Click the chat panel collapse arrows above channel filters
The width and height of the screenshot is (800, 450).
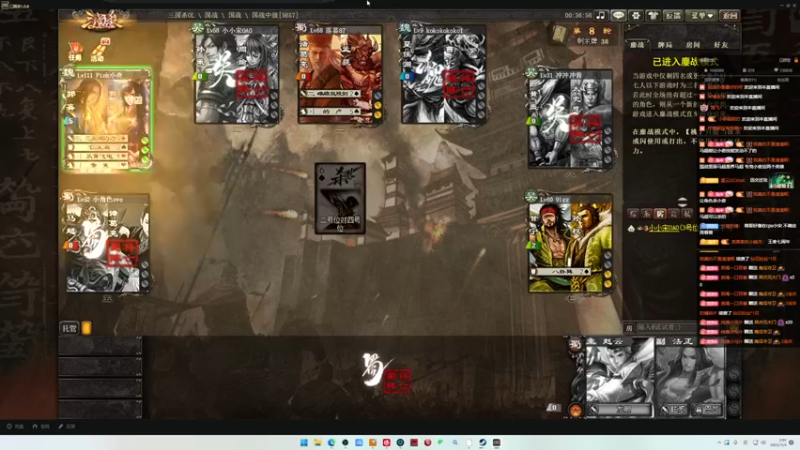click(x=682, y=202)
